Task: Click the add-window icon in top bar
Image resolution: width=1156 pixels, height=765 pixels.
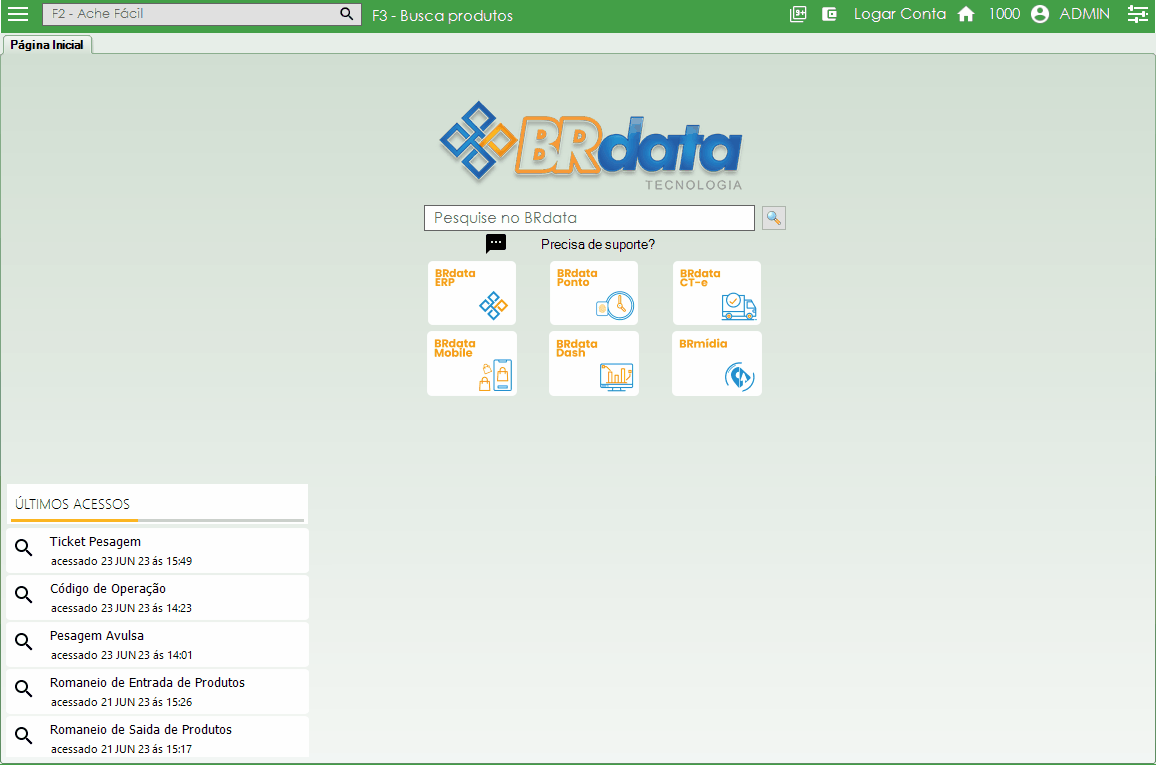Action: (x=797, y=14)
